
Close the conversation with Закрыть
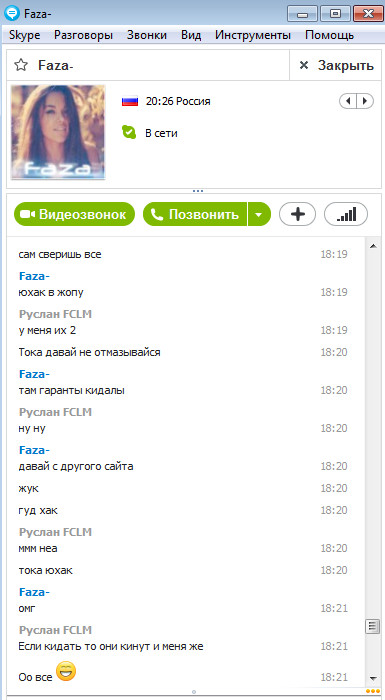tap(336, 66)
